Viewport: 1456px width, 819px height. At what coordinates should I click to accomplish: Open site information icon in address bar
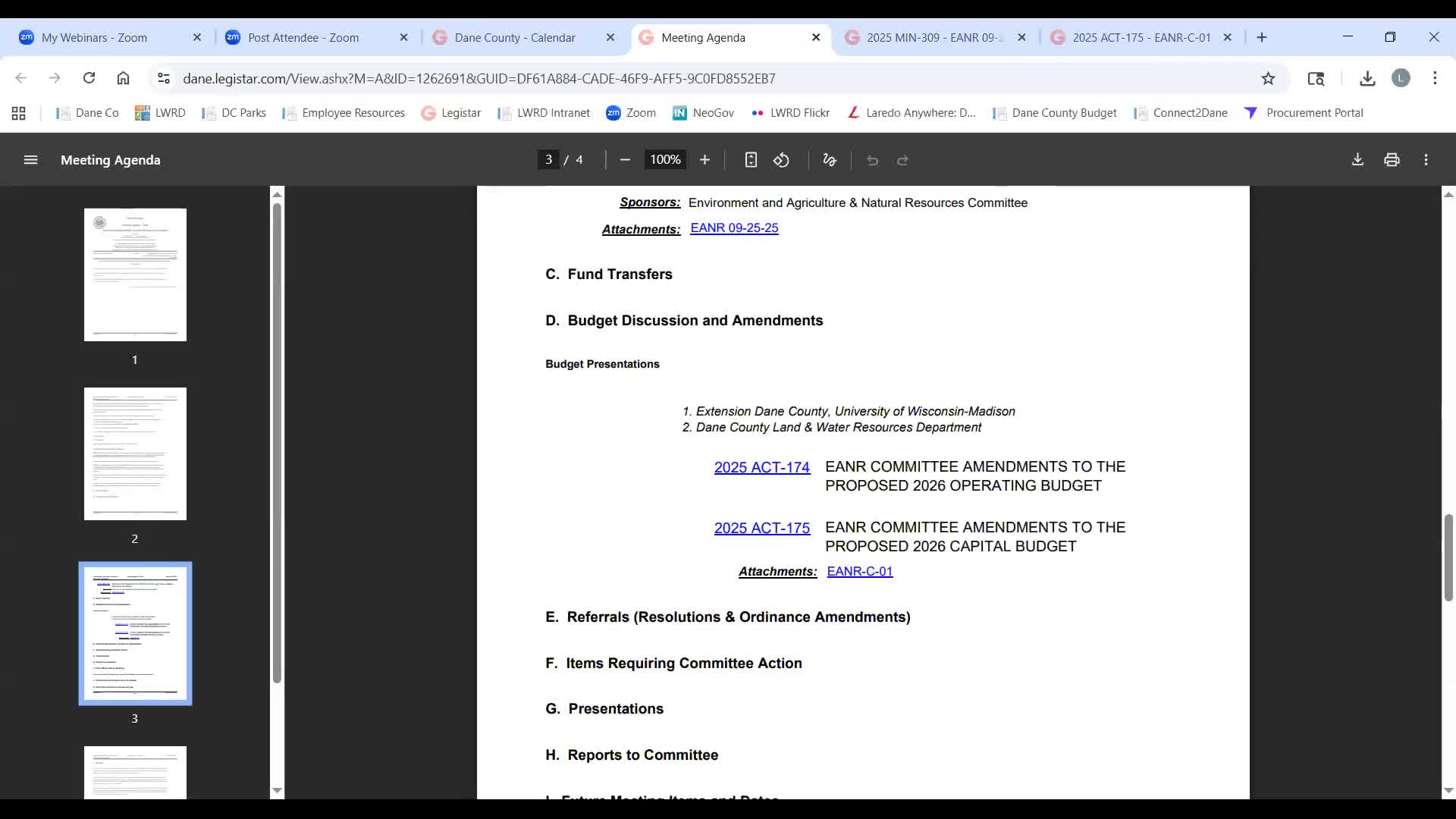pos(163,78)
